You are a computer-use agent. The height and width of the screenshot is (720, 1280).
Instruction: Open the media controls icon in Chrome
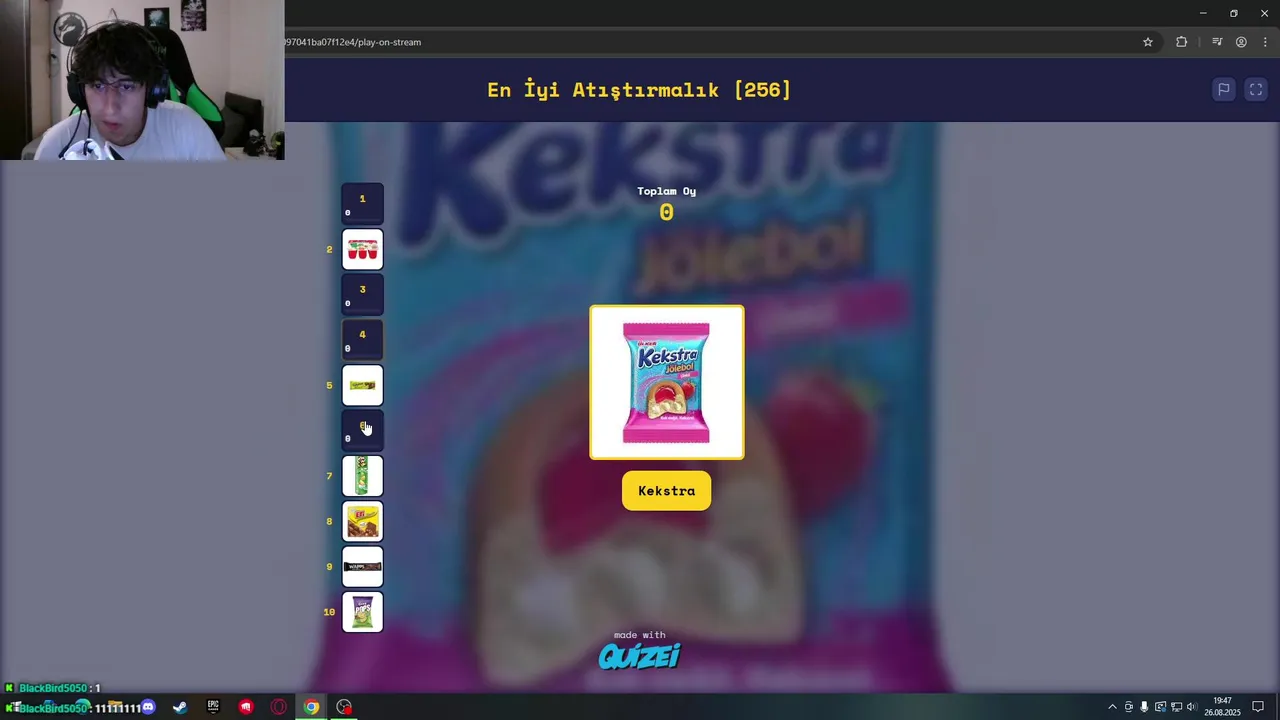click(x=1217, y=42)
